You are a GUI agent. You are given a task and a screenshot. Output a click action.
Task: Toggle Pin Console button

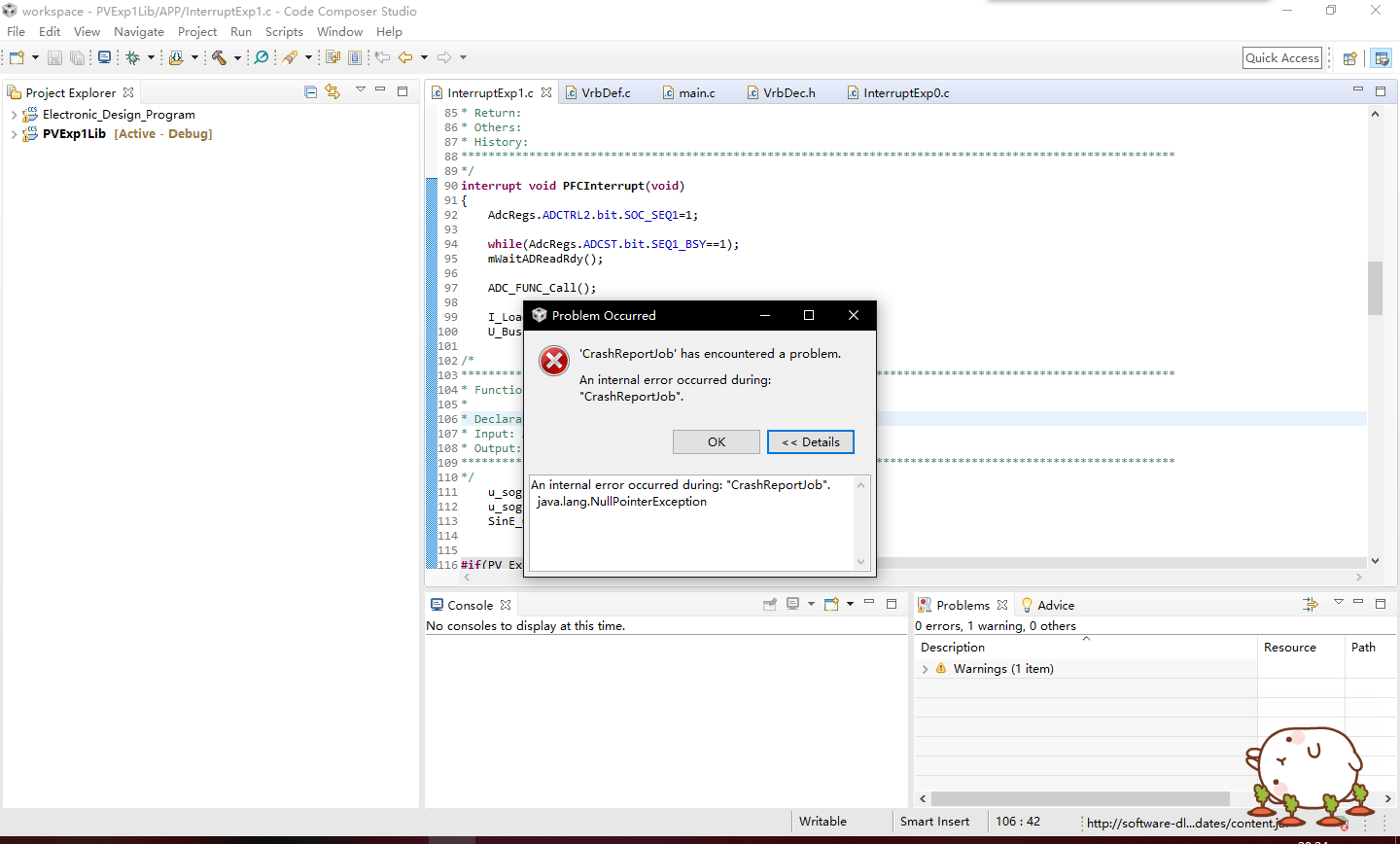point(770,605)
